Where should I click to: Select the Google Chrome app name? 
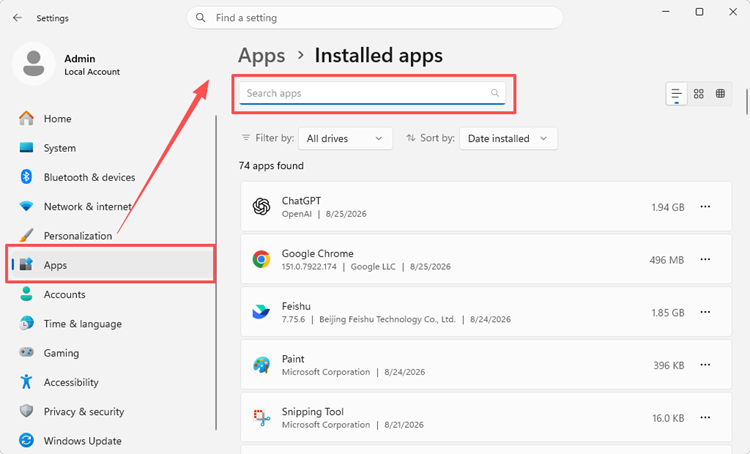pyautogui.click(x=317, y=253)
